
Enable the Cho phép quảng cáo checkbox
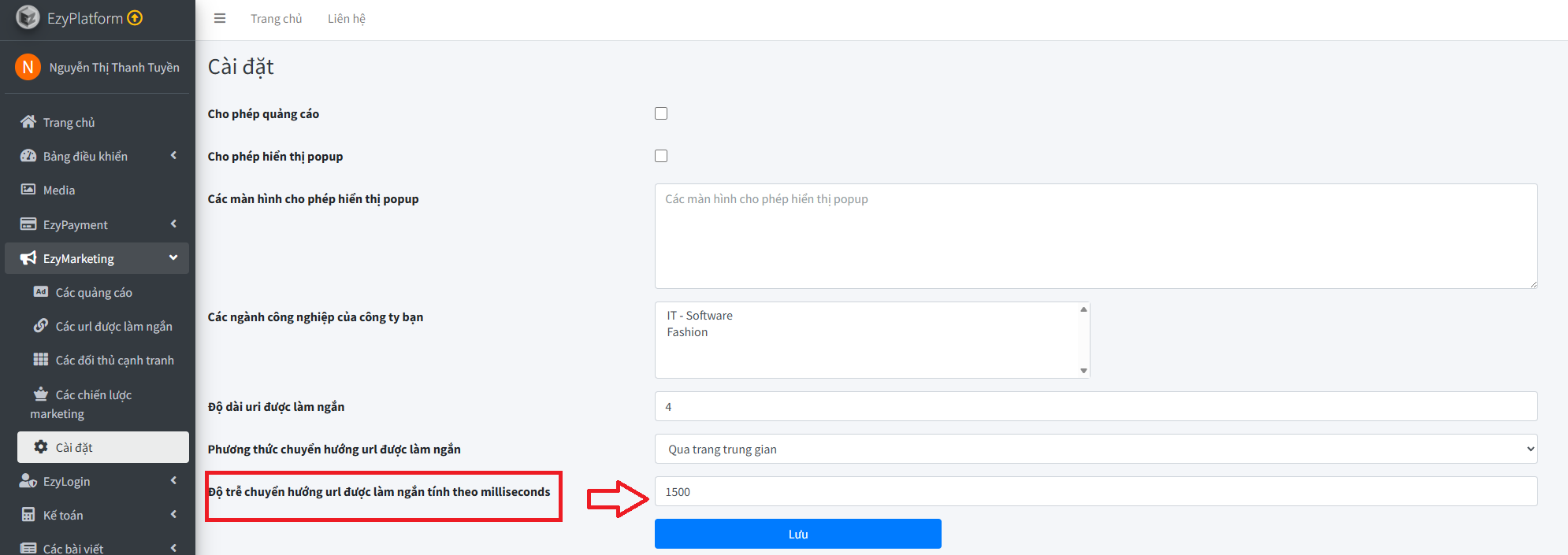[x=661, y=113]
